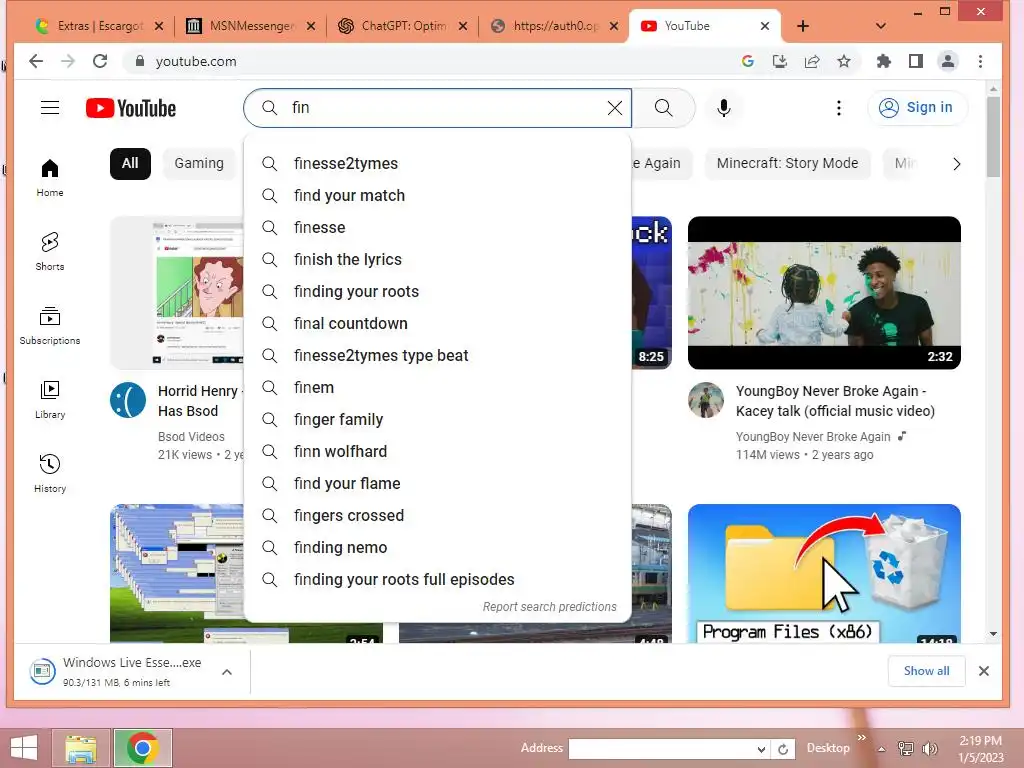The image size is (1024, 768).
Task: Select the Minecraft: Story Mode chip
Action: [x=788, y=163]
